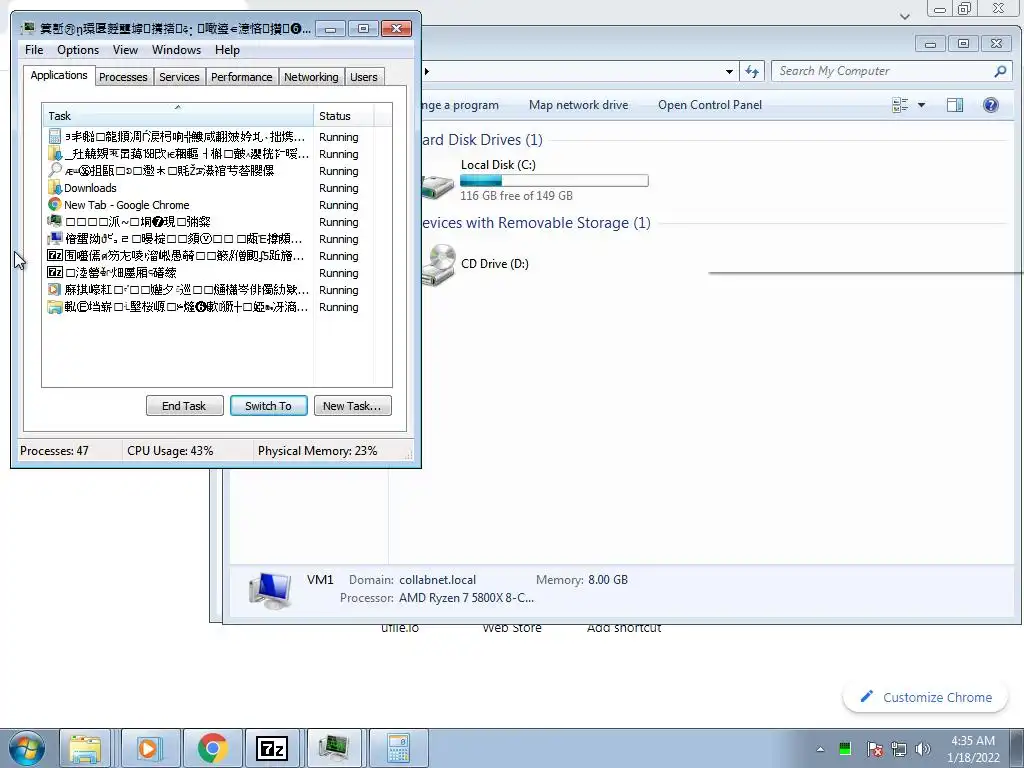Image resolution: width=1024 pixels, height=768 pixels.
Task: Show hidden system tray icons
Action: pyautogui.click(x=820, y=749)
